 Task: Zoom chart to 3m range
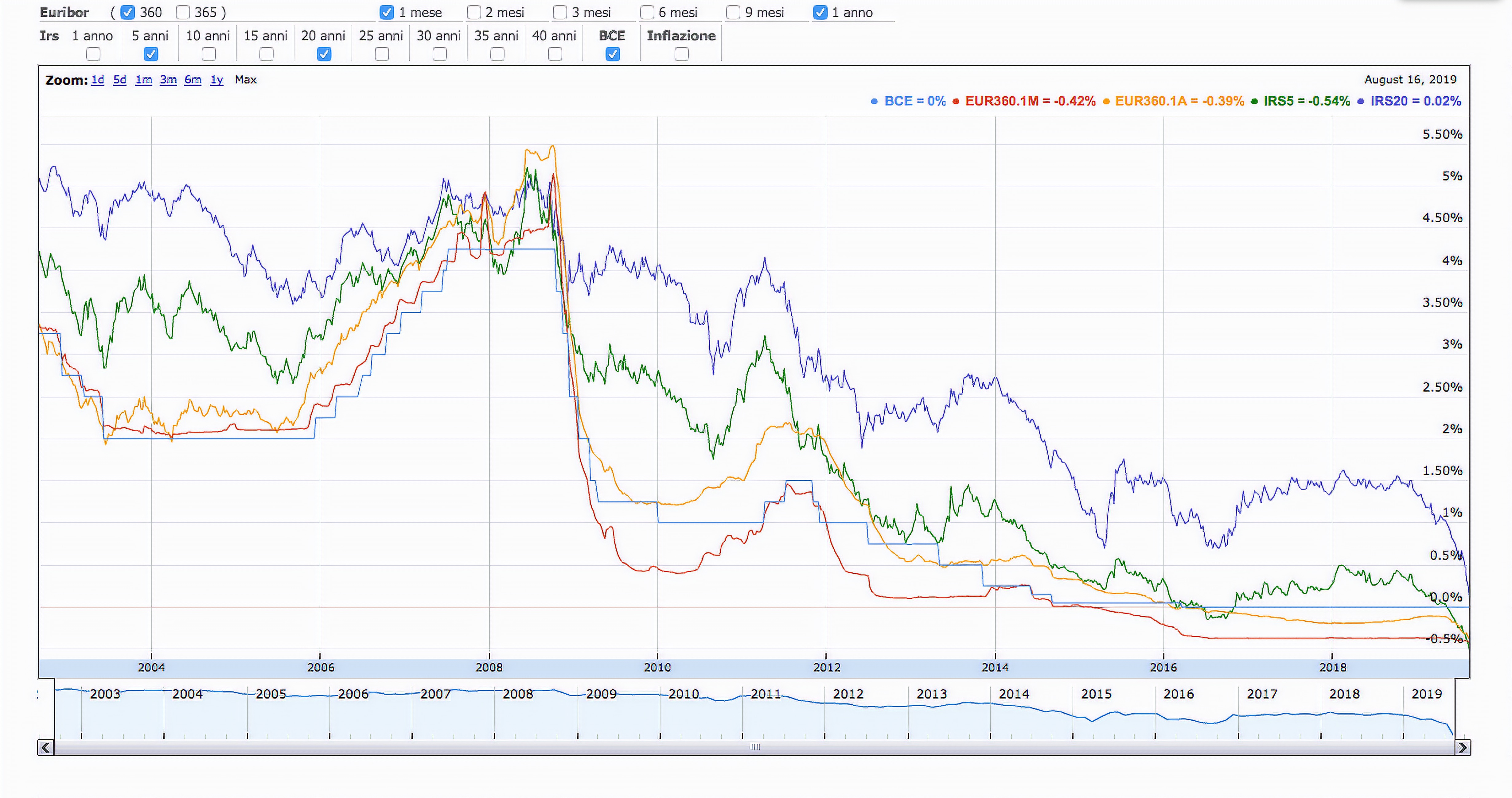click(168, 80)
